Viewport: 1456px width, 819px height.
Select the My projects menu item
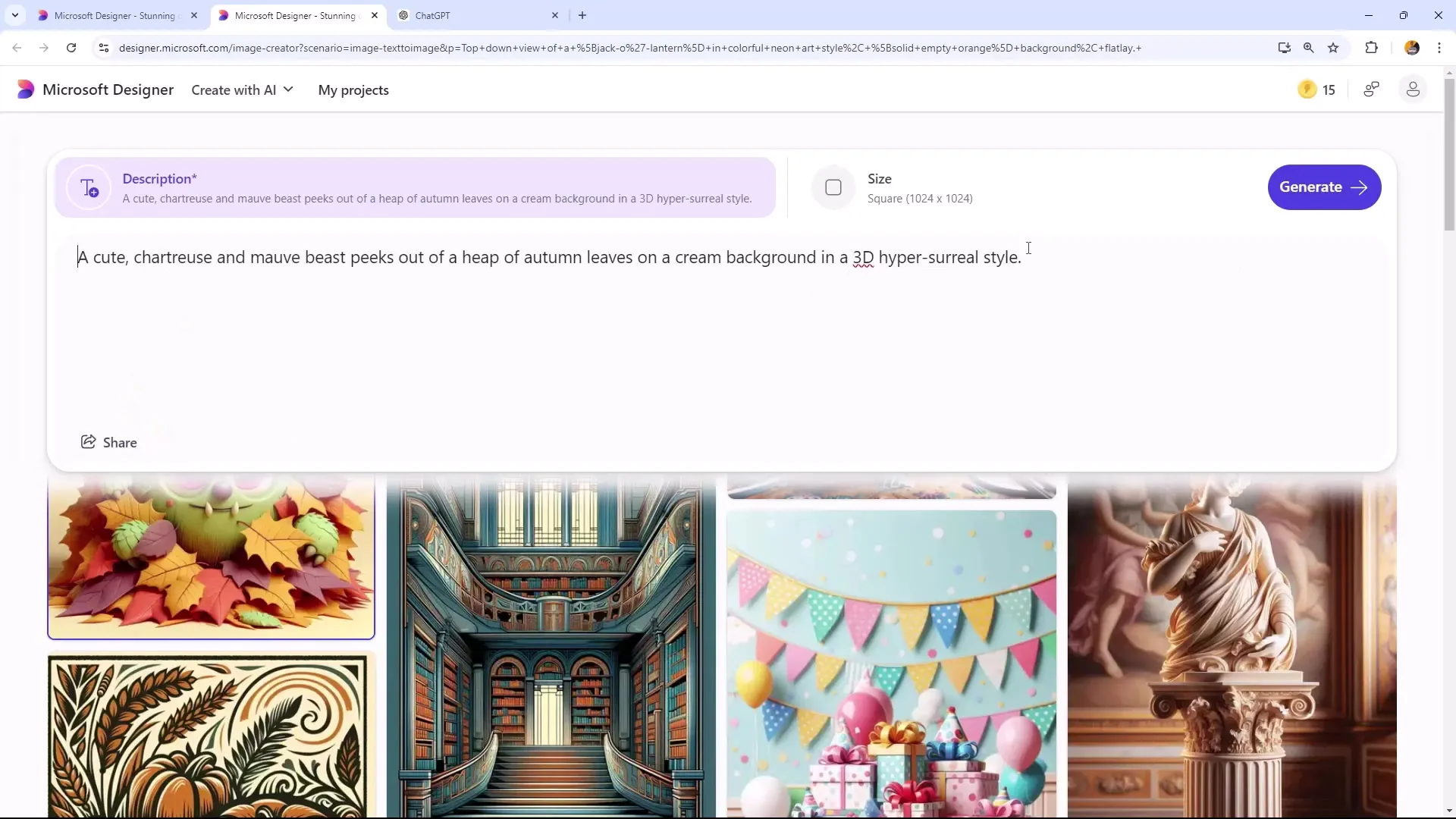coord(355,90)
